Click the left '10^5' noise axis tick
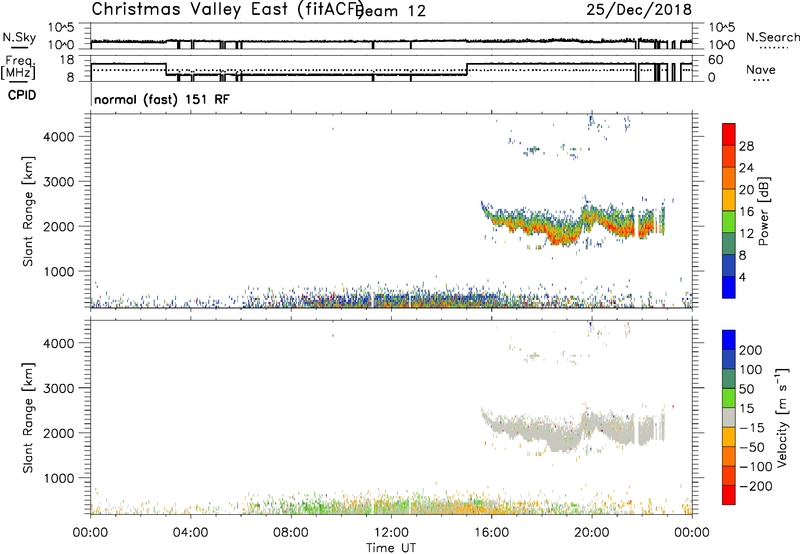 [61, 27]
